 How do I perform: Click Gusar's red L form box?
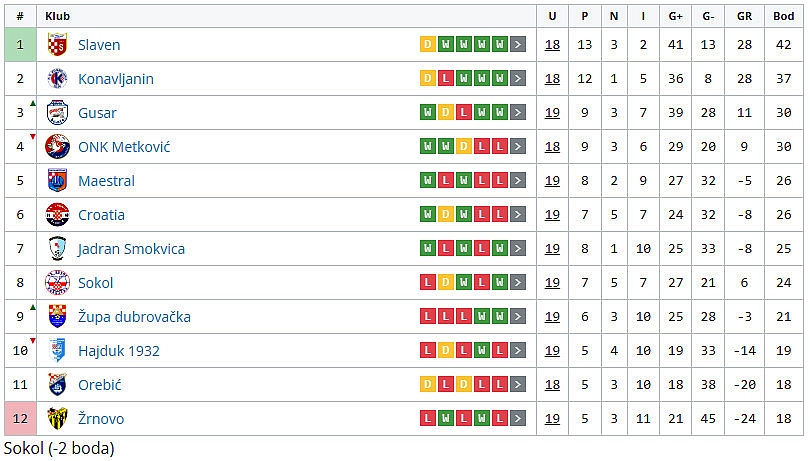click(x=462, y=113)
